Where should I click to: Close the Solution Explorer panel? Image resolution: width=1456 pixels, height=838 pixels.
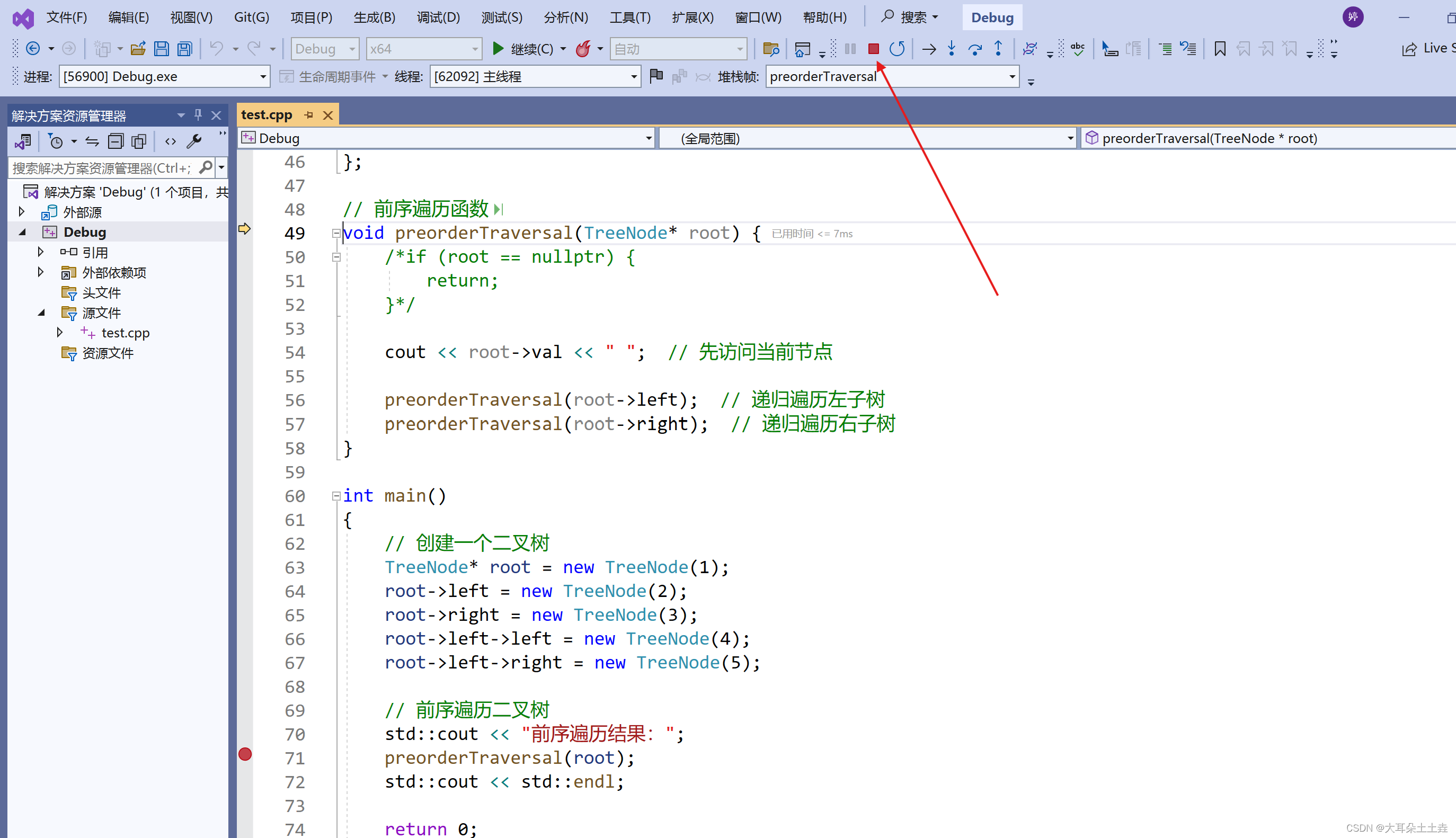pyautogui.click(x=216, y=115)
